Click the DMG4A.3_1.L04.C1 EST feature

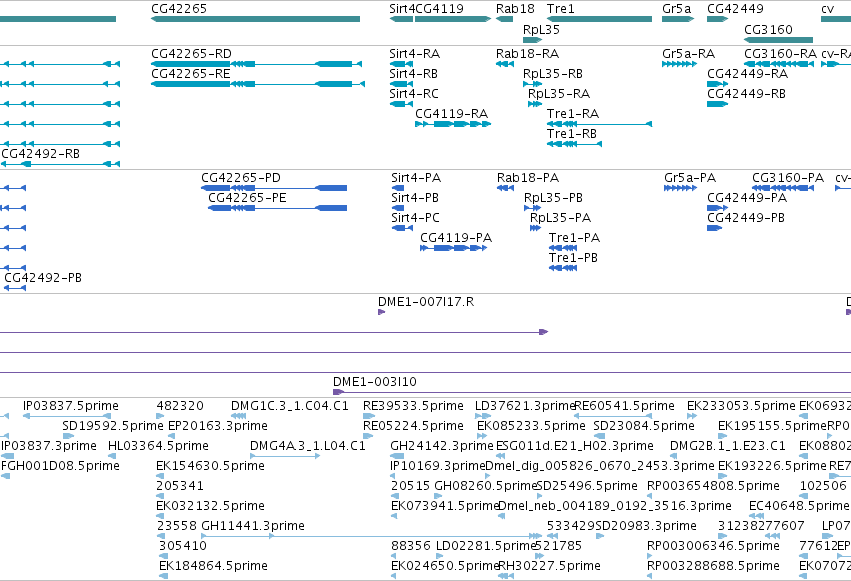click(285, 456)
